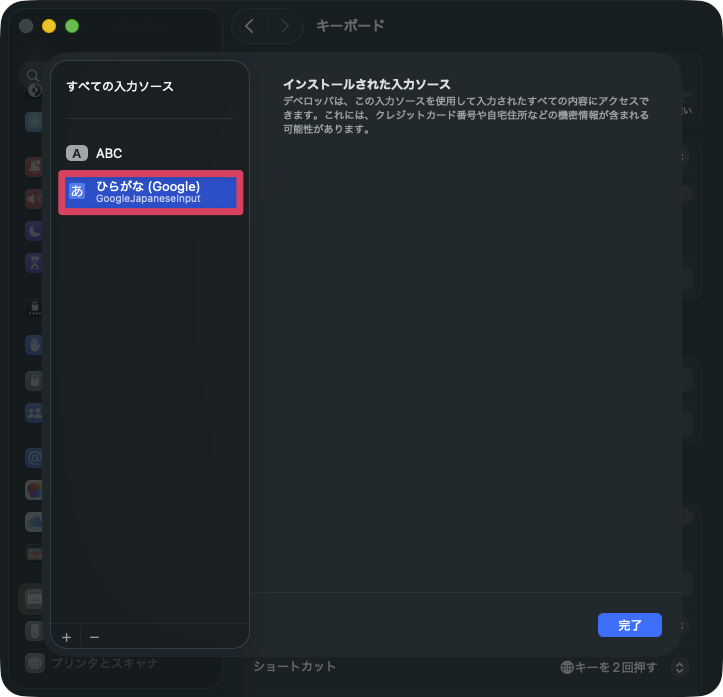
Task: Open the mouse icon sidebar item
Action: click(34, 631)
